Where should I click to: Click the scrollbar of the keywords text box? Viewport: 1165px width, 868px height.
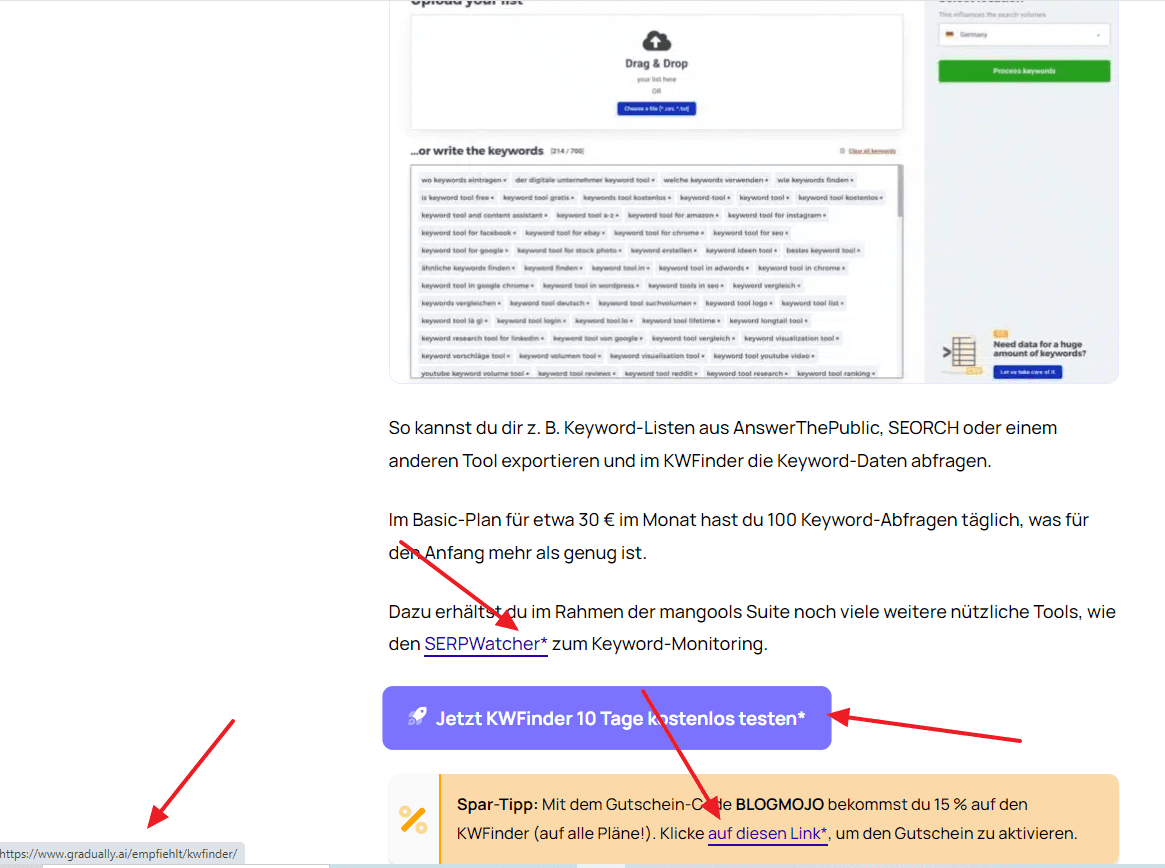[900, 192]
